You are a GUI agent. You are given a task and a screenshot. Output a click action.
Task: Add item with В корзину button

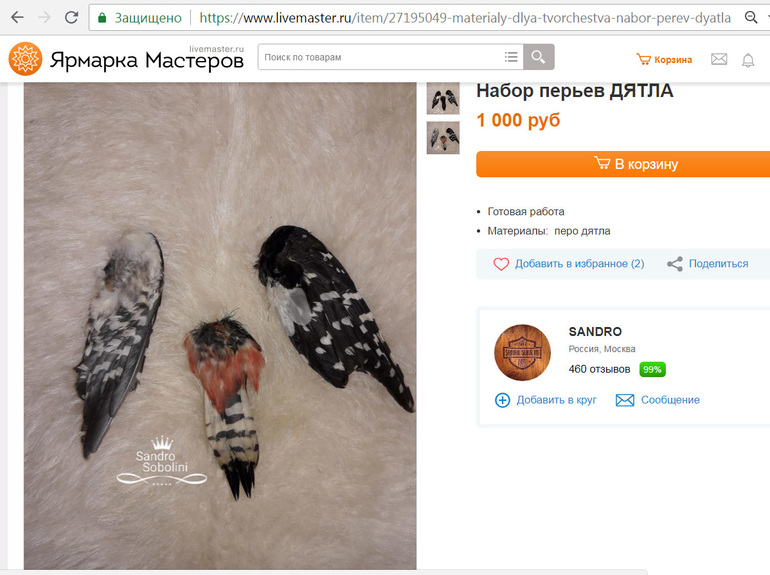pyautogui.click(x=623, y=164)
